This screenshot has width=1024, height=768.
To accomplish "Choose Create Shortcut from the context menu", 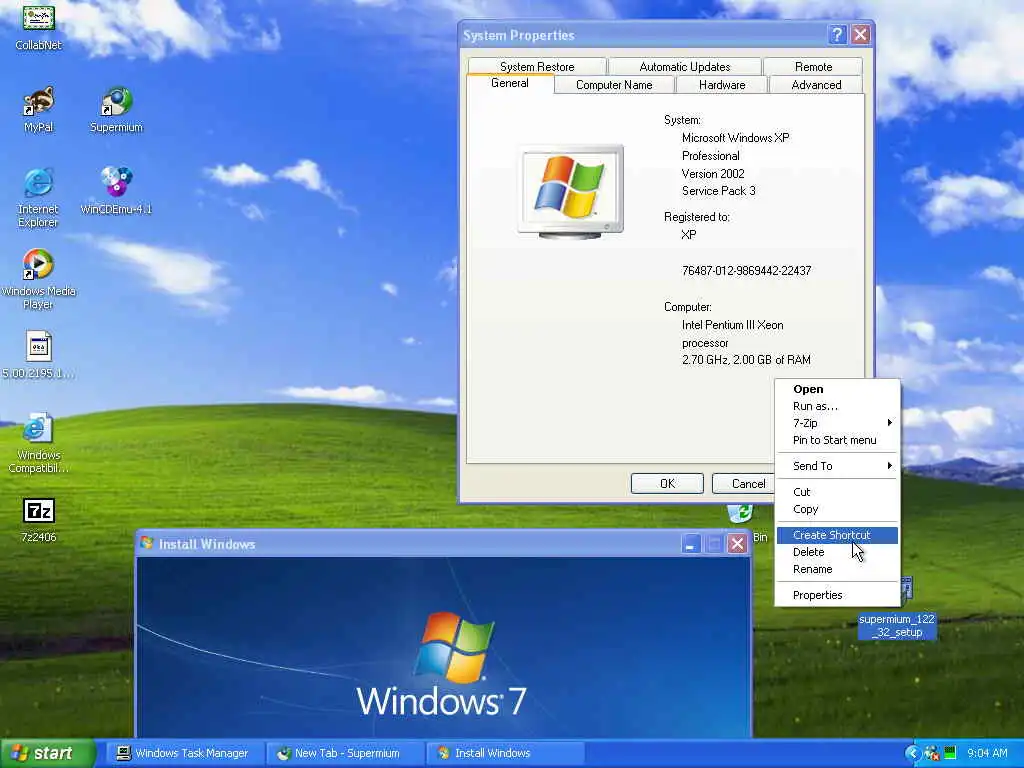I will click(837, 535).
